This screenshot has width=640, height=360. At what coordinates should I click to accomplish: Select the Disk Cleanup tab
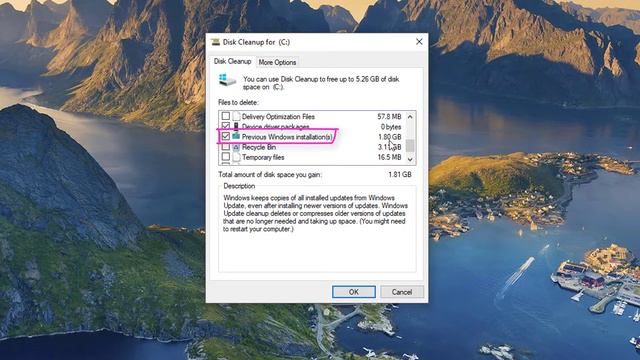coord(232,61)
